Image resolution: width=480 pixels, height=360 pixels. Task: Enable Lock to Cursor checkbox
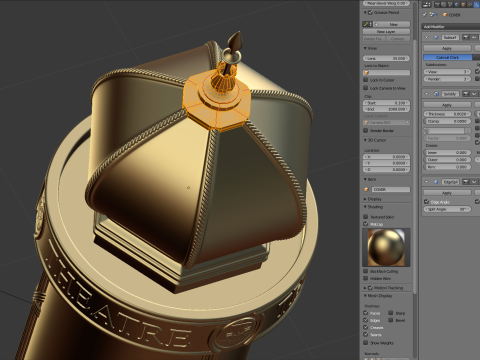coord(366,80)
